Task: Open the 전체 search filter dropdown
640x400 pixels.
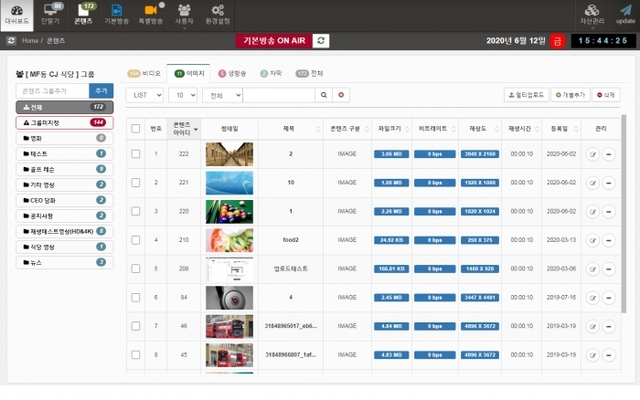Action: [222, 95]
